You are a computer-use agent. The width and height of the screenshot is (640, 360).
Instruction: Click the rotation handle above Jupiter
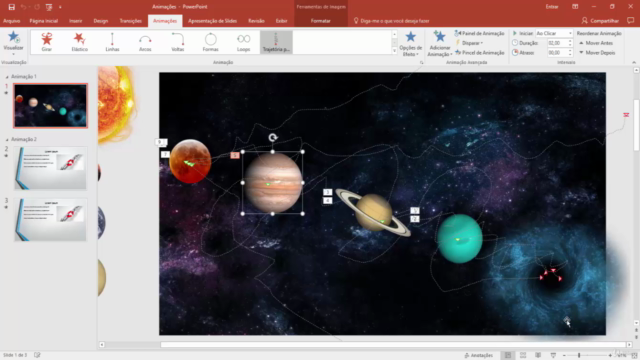point(273,138)
